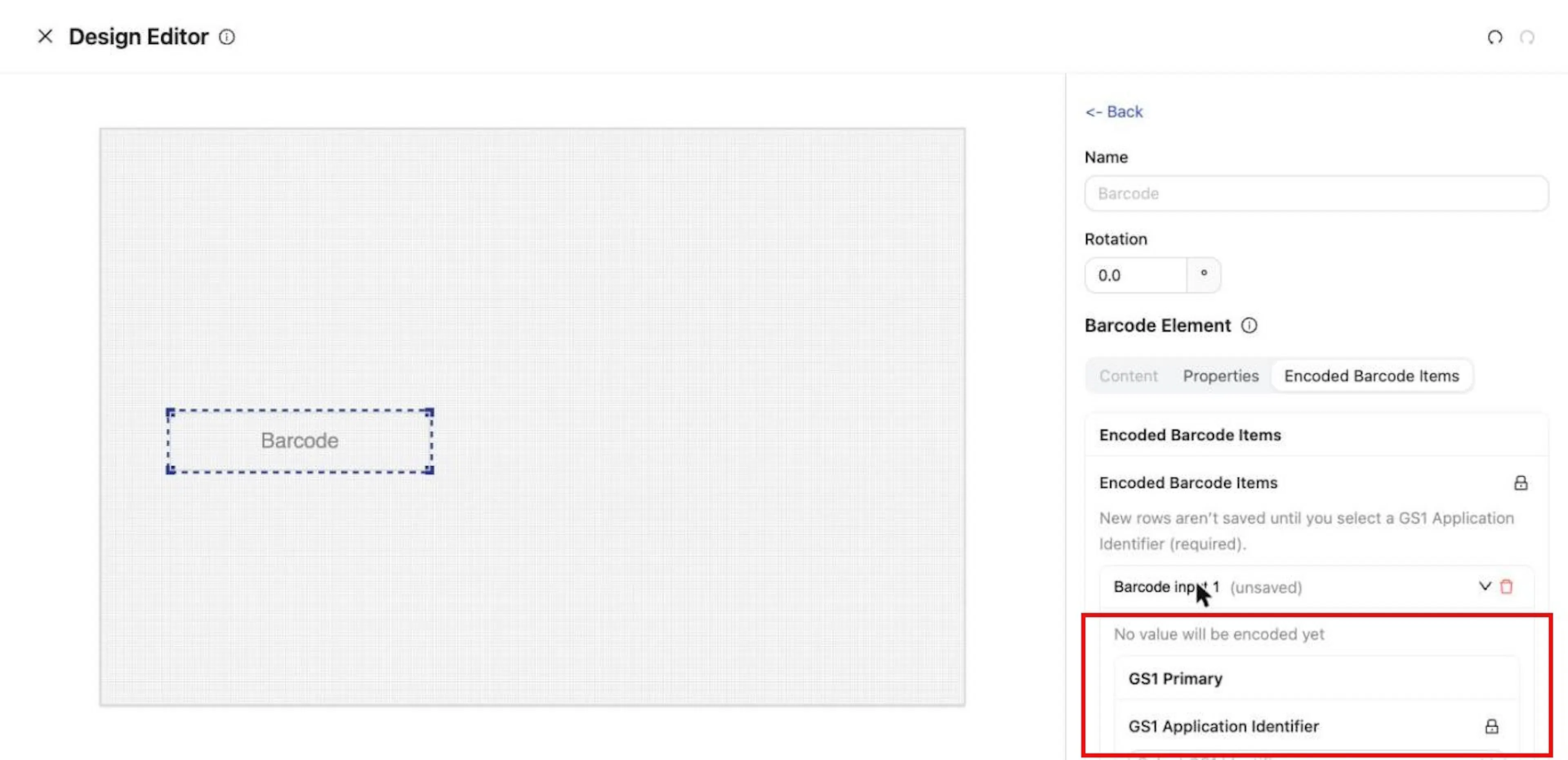Click the '(unsaved)' status text
Screen dimensions: 1568x760
[1266, 587]
